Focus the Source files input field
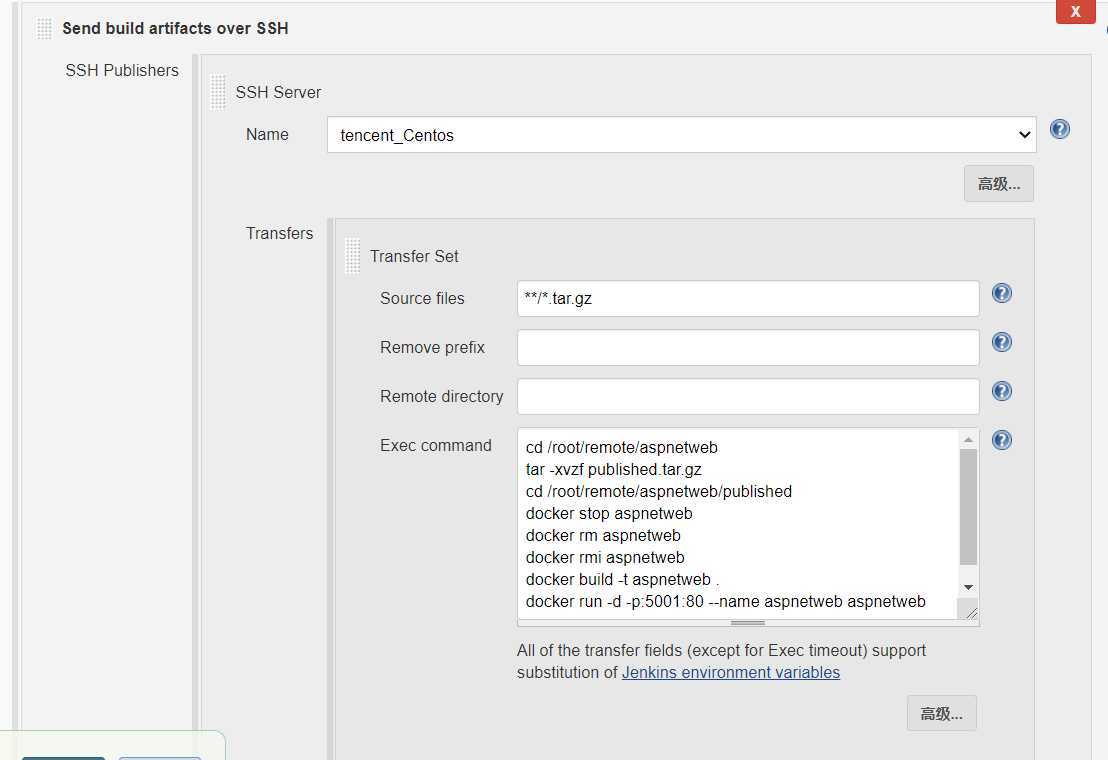This screenshot has height=760, width=1108. [x=748, y=299]
